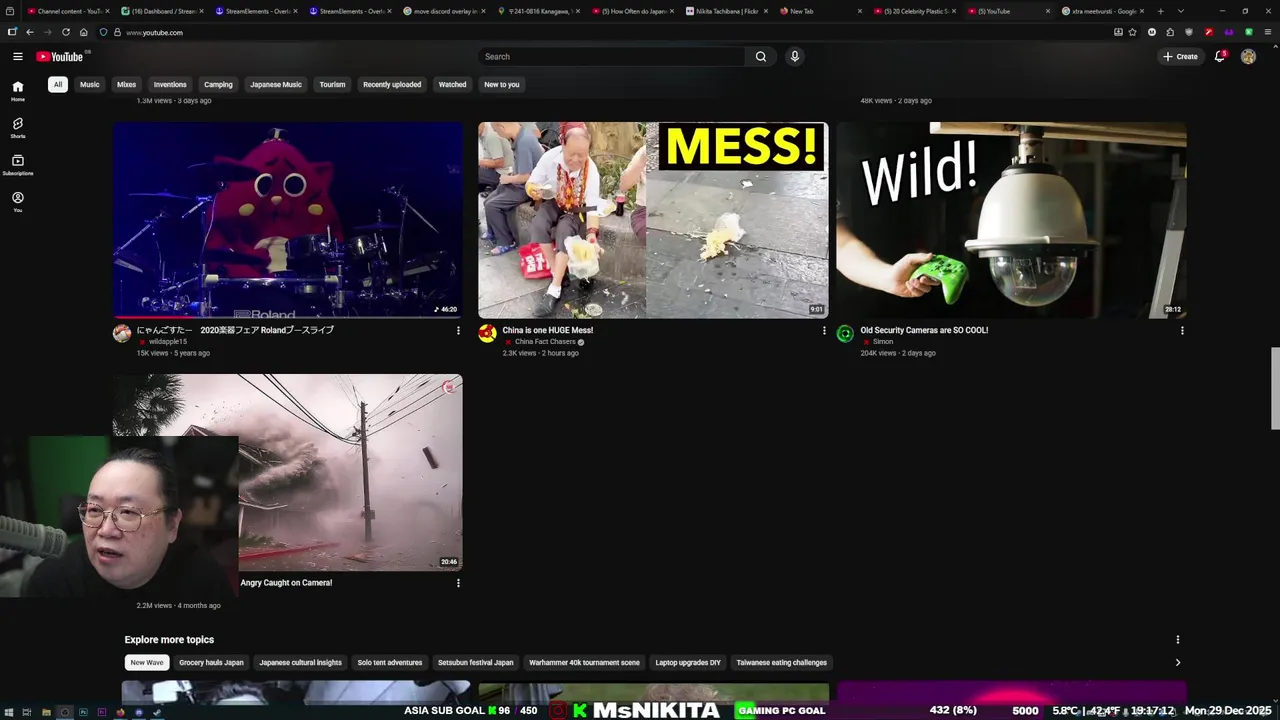Open the account avatar menu
This screenshot has width=1280, height=720.
pyautogui.click(x=1248, y=57)
